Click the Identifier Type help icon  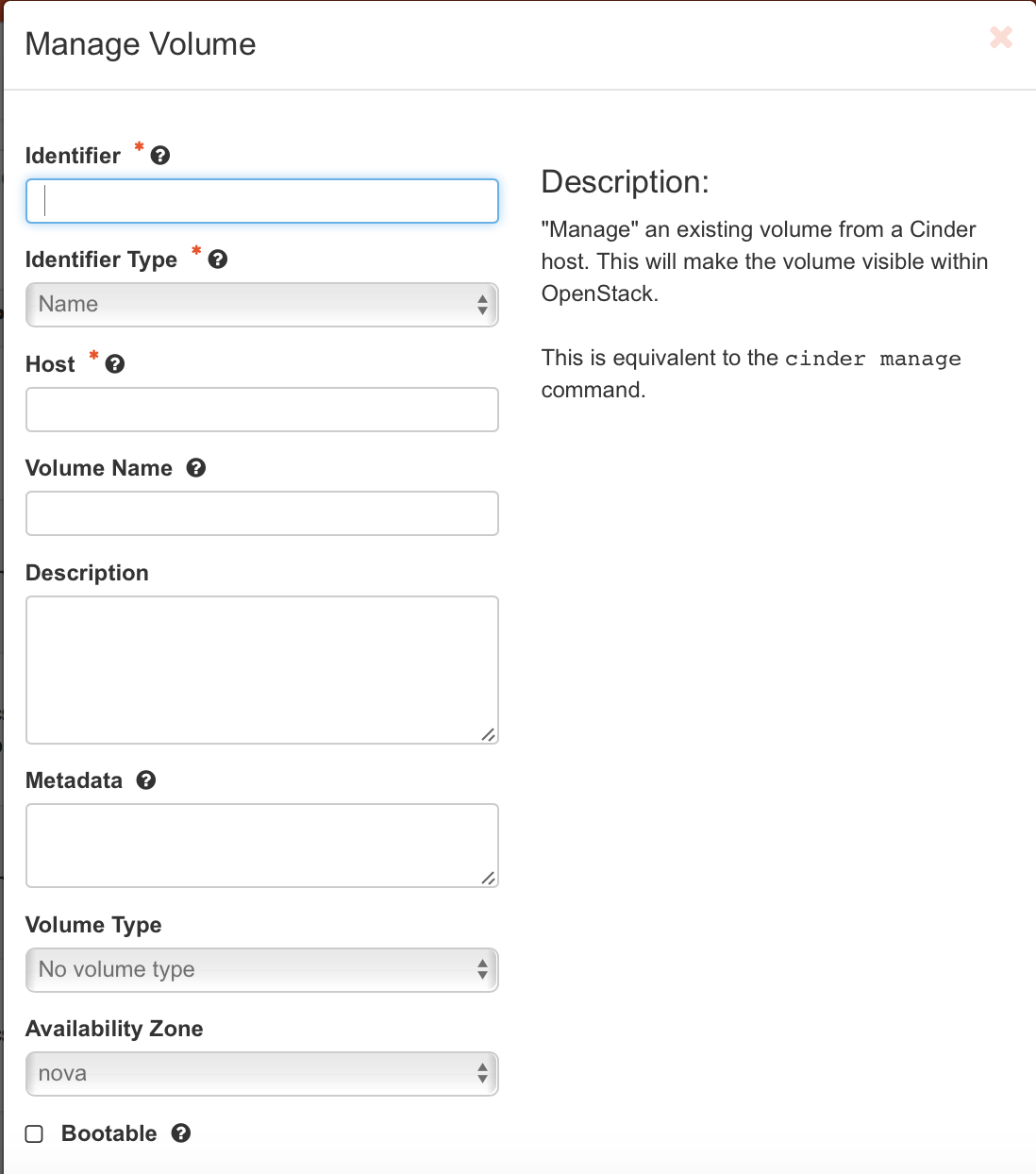(x=218, y=260)
